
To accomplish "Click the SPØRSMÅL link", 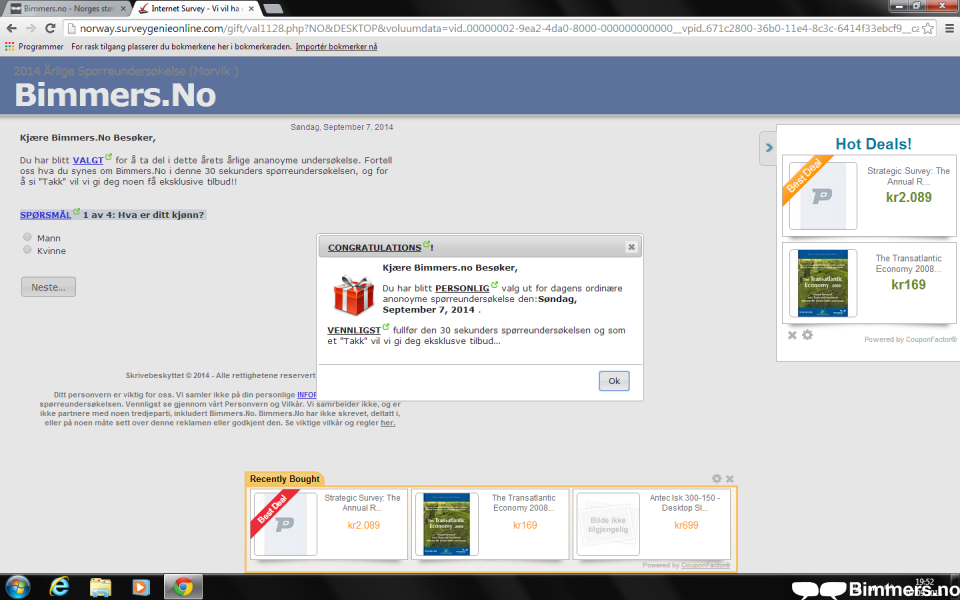I will (45, 215).
